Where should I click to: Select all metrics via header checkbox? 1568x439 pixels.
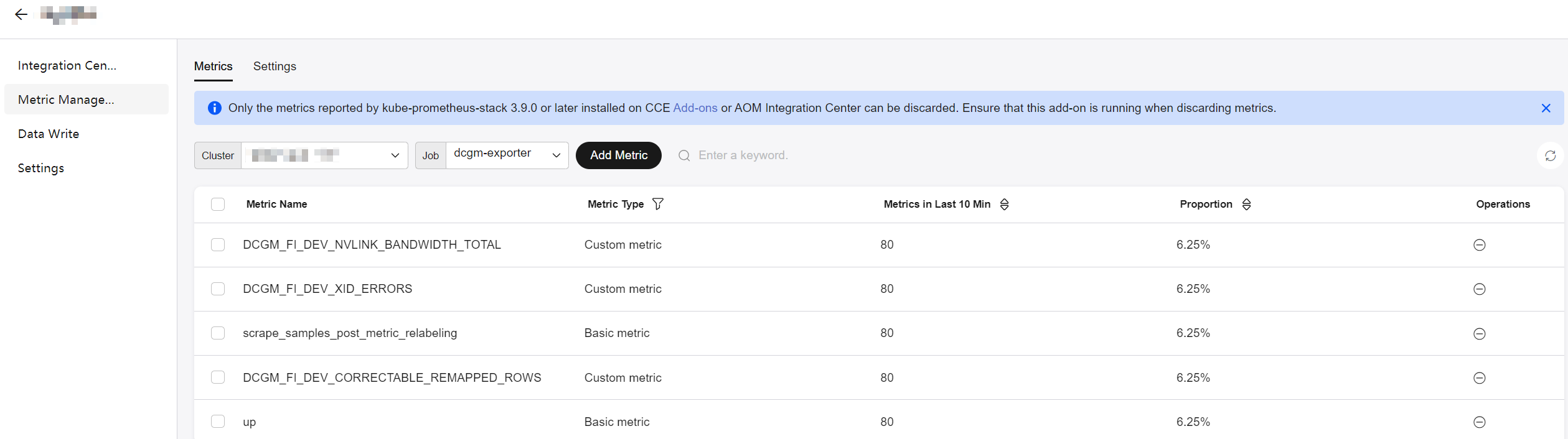218,204
